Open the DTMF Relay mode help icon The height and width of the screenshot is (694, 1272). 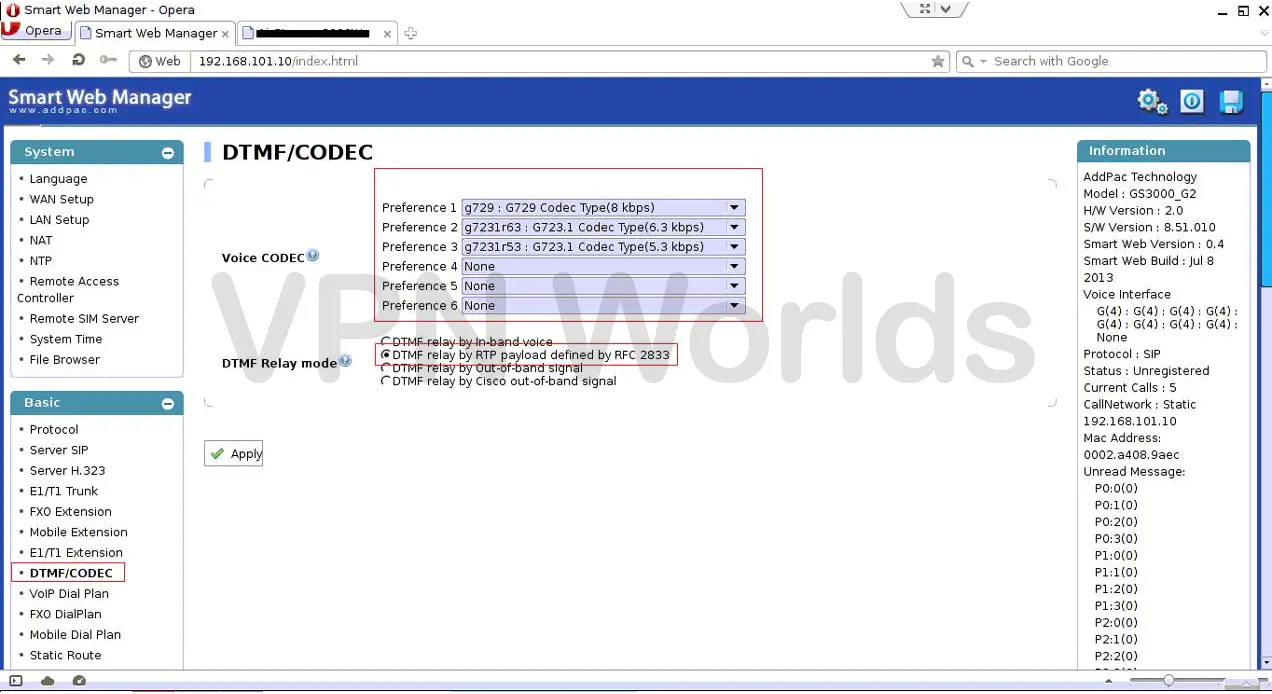coord(345,361)
